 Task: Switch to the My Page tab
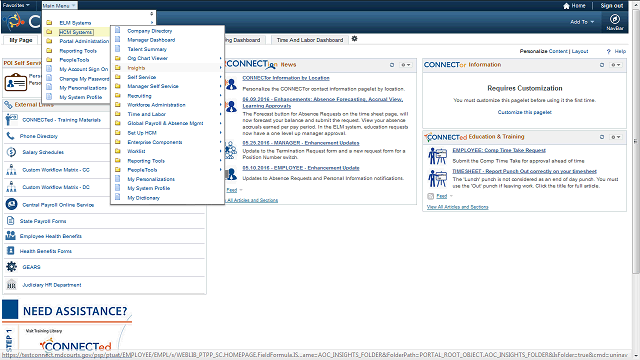pyautogui.click(x=20, y=40)
